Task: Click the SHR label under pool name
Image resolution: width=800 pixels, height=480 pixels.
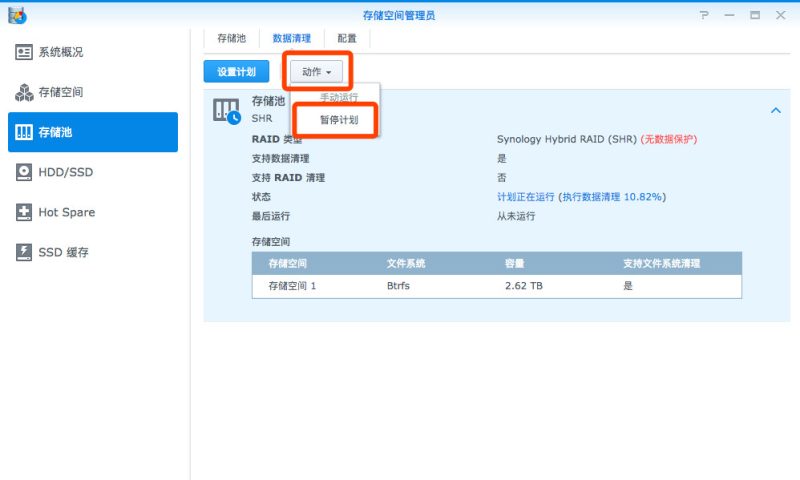Action: pos(262,118)
